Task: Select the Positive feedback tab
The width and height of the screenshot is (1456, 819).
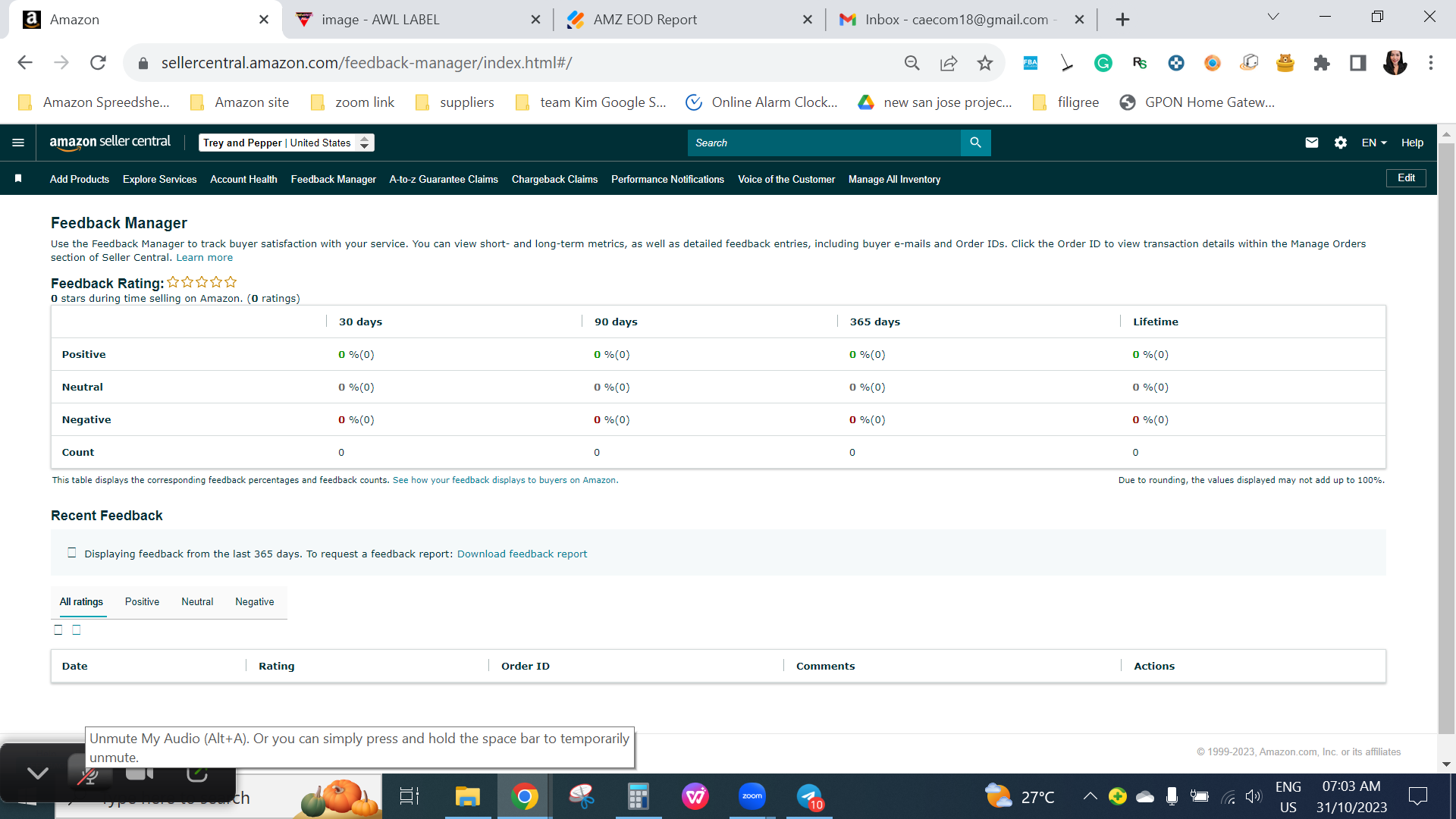Action: [142, 602]
